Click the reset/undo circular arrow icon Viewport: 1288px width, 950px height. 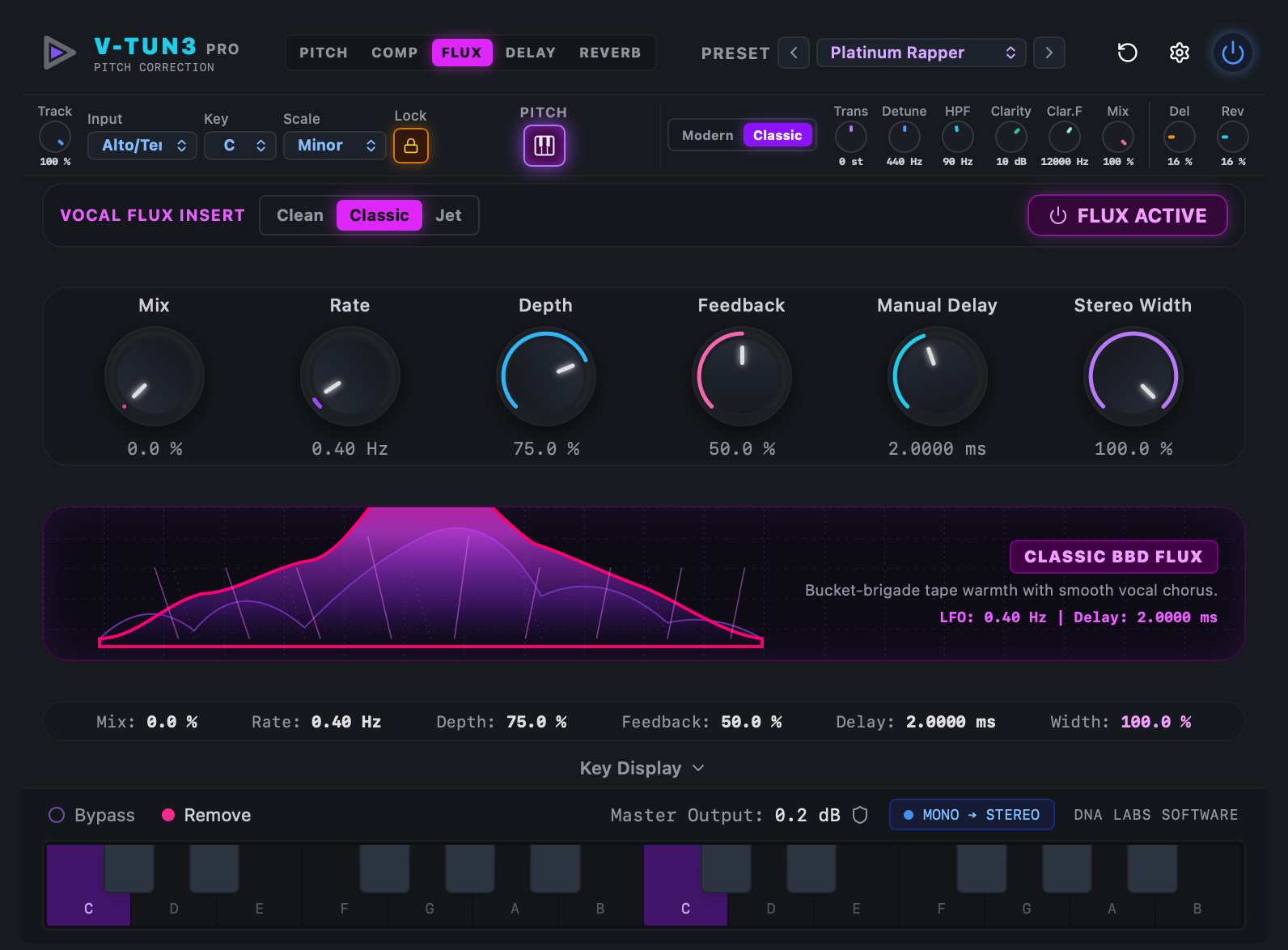tap(1127, 53)
